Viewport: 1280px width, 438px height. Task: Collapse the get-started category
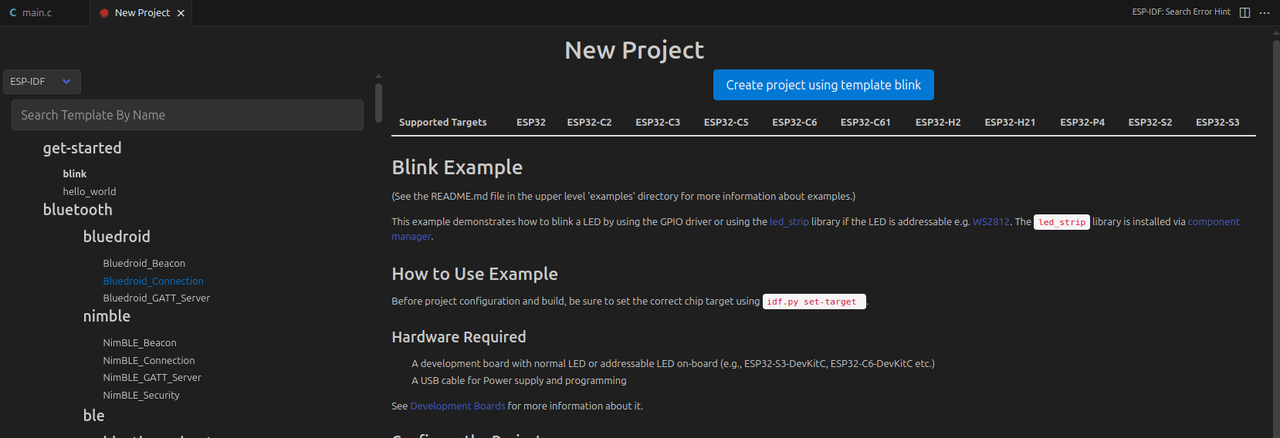click(82, 148)
